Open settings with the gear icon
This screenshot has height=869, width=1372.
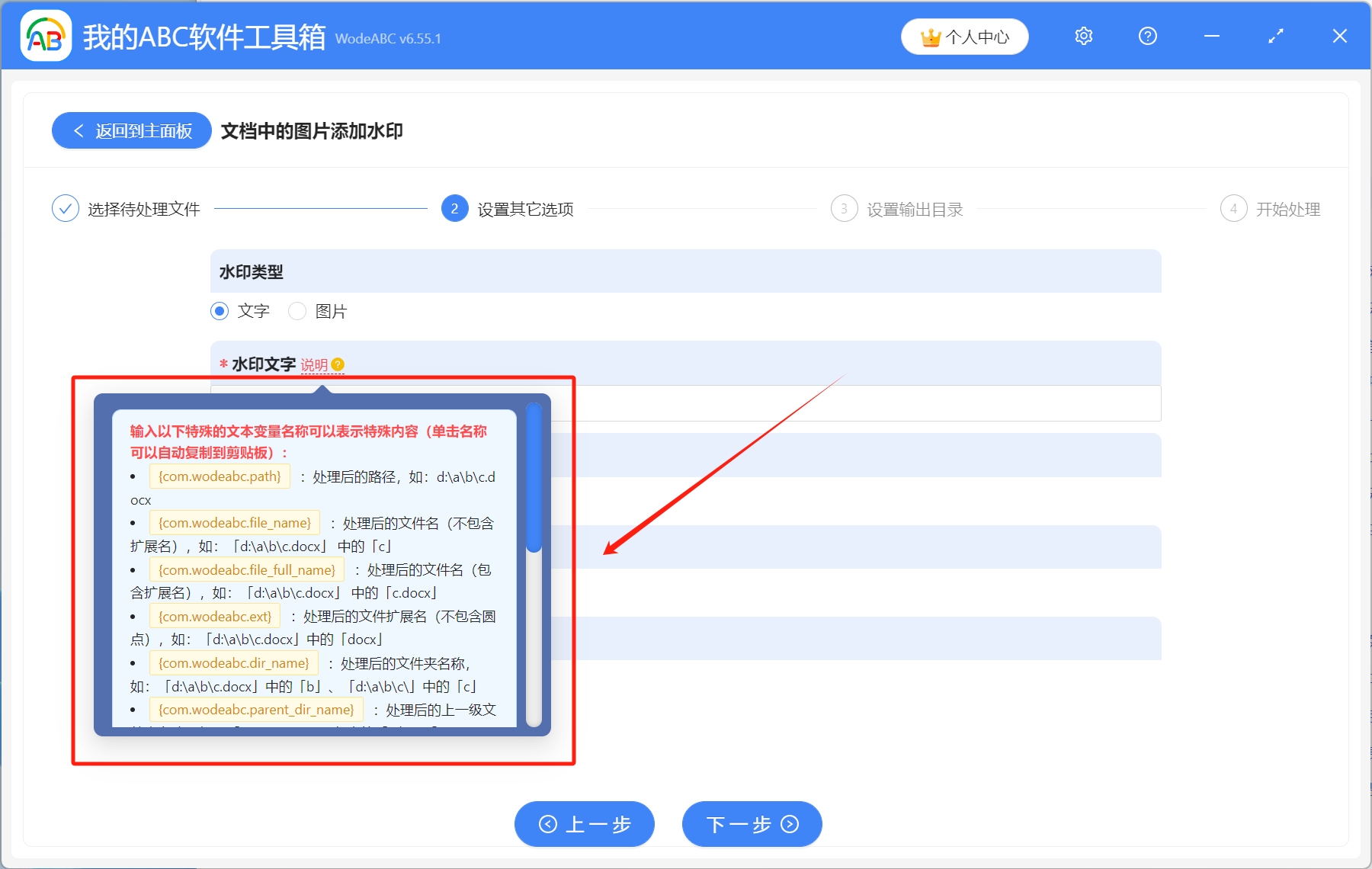point(1083,36)
